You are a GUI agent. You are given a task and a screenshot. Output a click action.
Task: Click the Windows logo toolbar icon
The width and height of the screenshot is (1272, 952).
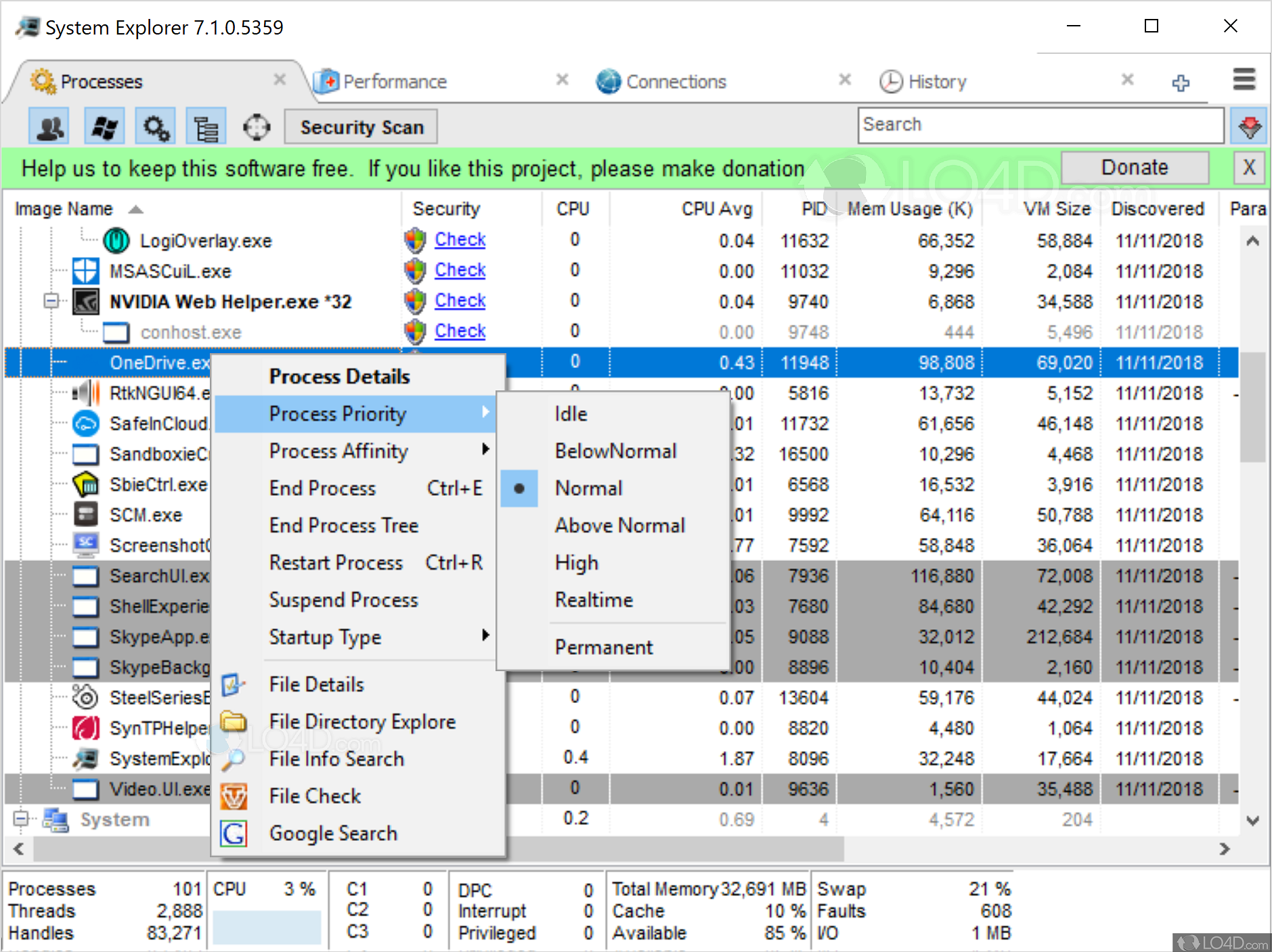pos(104,127)
